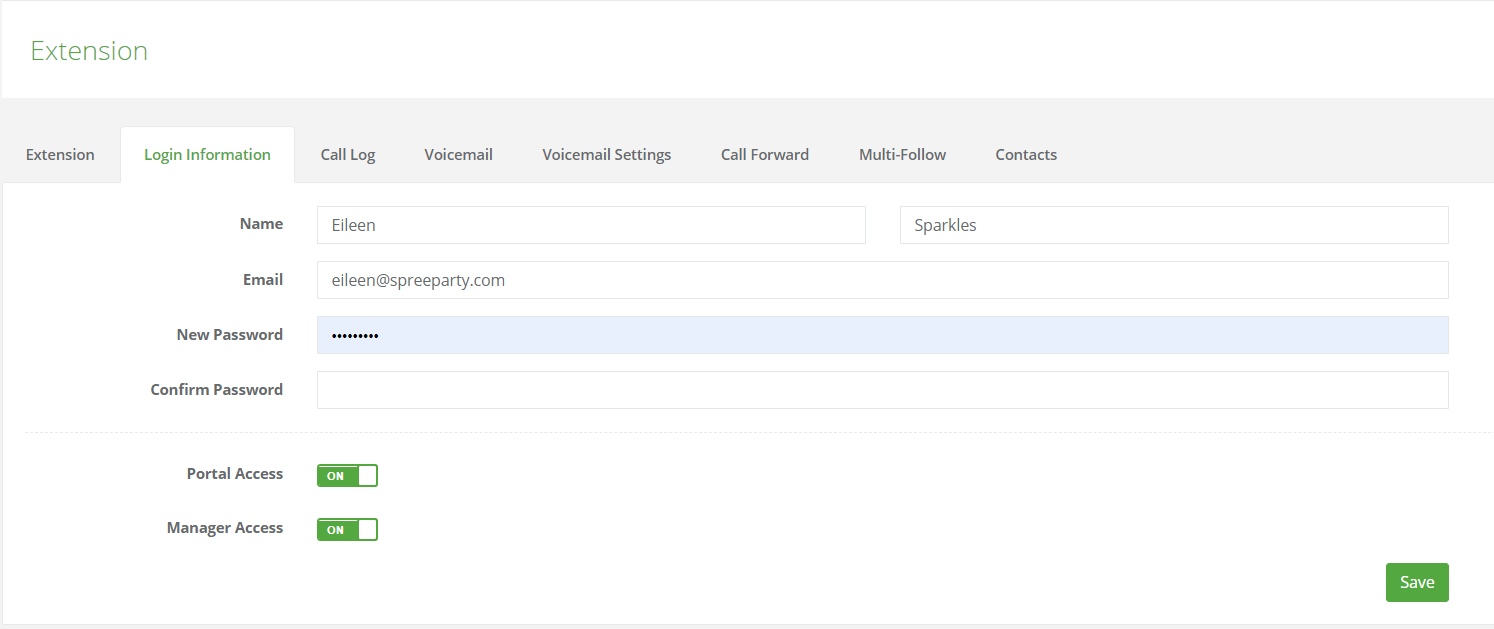
Task: Click the Portal Access label
Action: pos(235,474)
